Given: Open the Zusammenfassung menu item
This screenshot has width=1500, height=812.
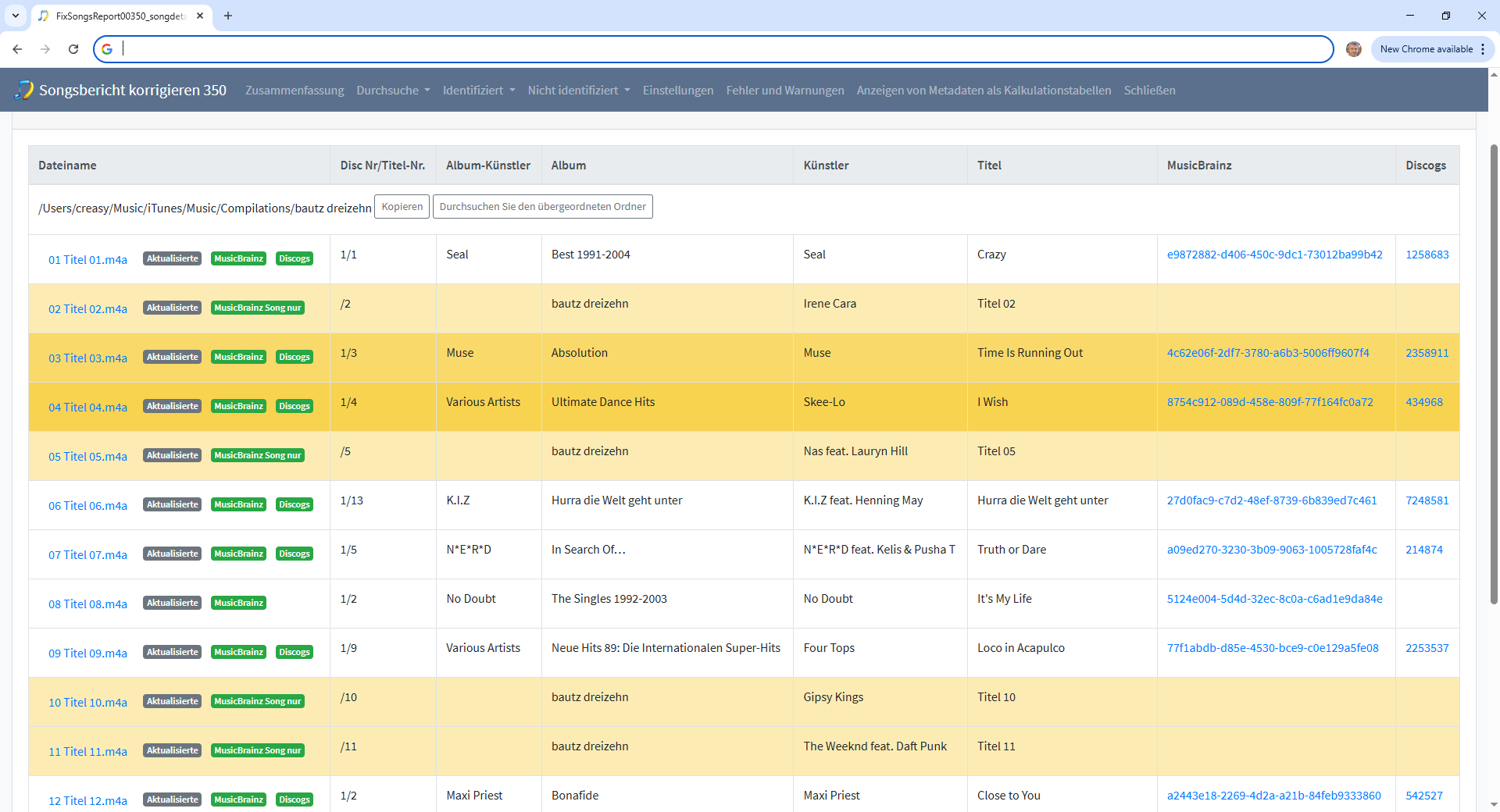Looking at the screenshot, I should (295, 91).
